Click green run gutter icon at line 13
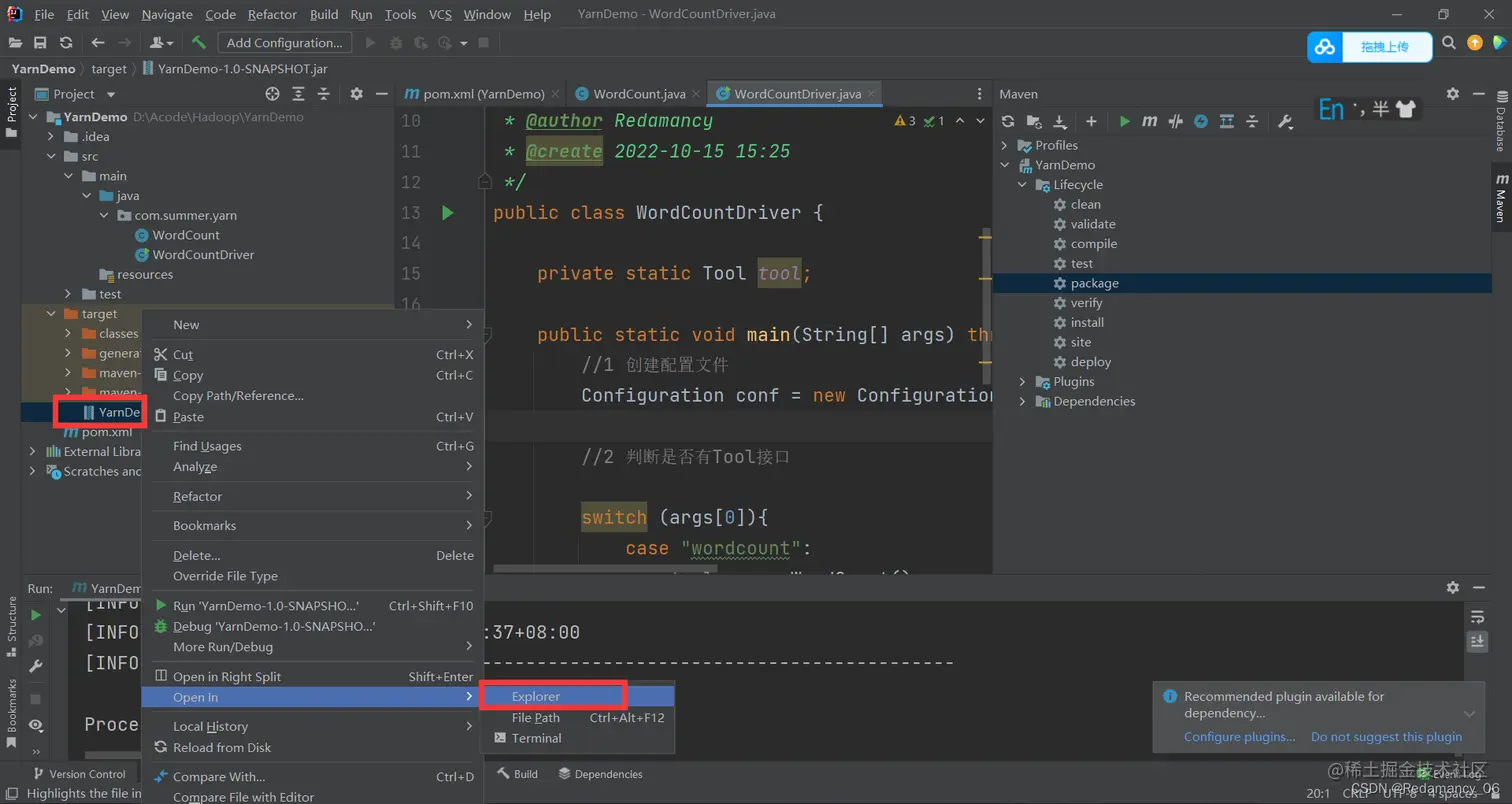Viewport: 1512px width, 804px height. click(x=447, y=213)
